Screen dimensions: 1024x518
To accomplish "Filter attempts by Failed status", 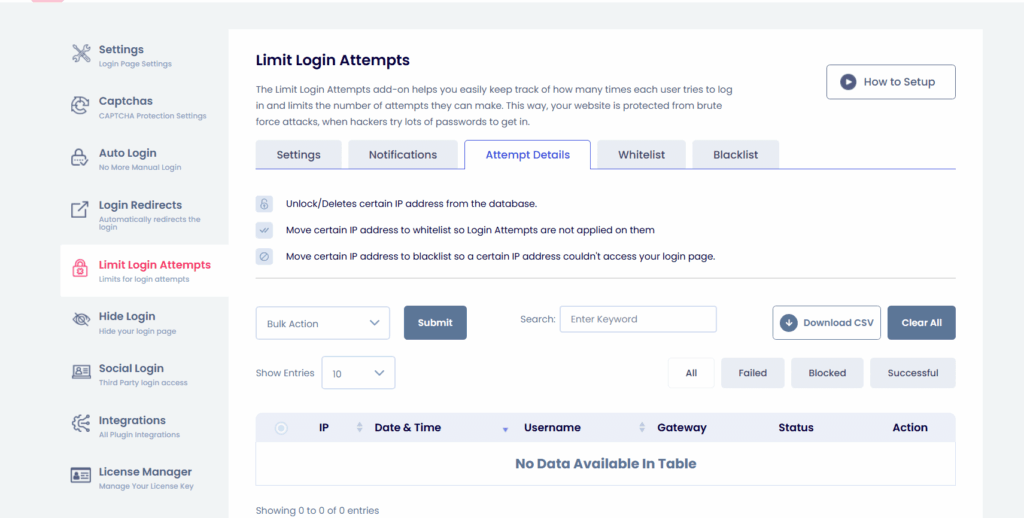I will pos(752,373).
